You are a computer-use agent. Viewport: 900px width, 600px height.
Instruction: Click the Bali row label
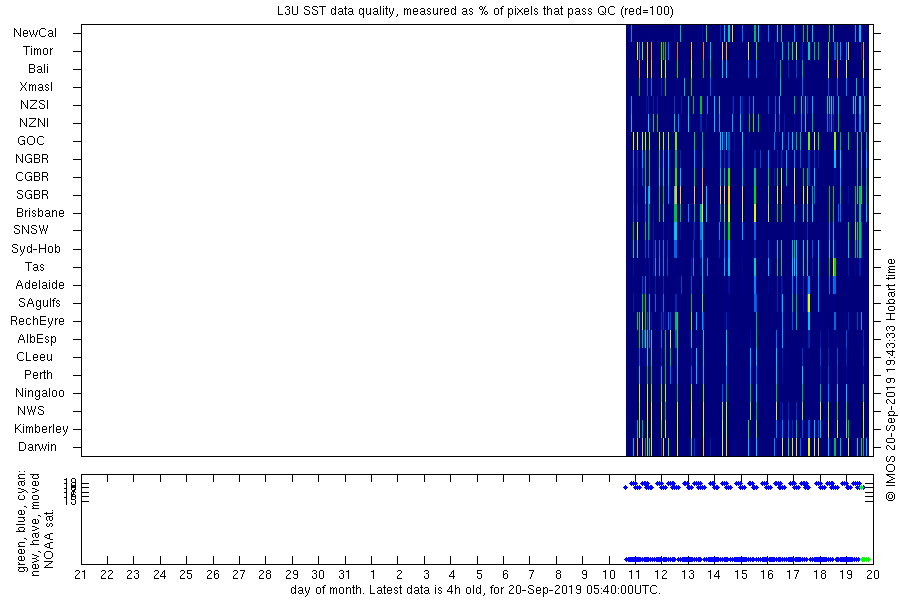click(x=38, y=68)
